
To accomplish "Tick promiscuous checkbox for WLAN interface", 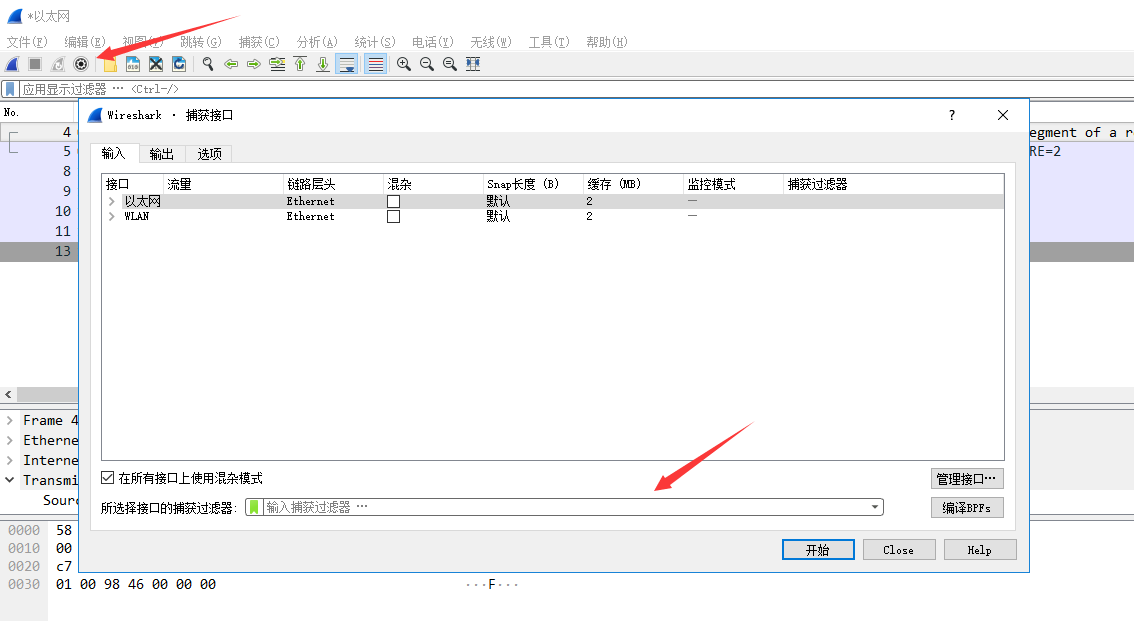I will coord(393,216).
